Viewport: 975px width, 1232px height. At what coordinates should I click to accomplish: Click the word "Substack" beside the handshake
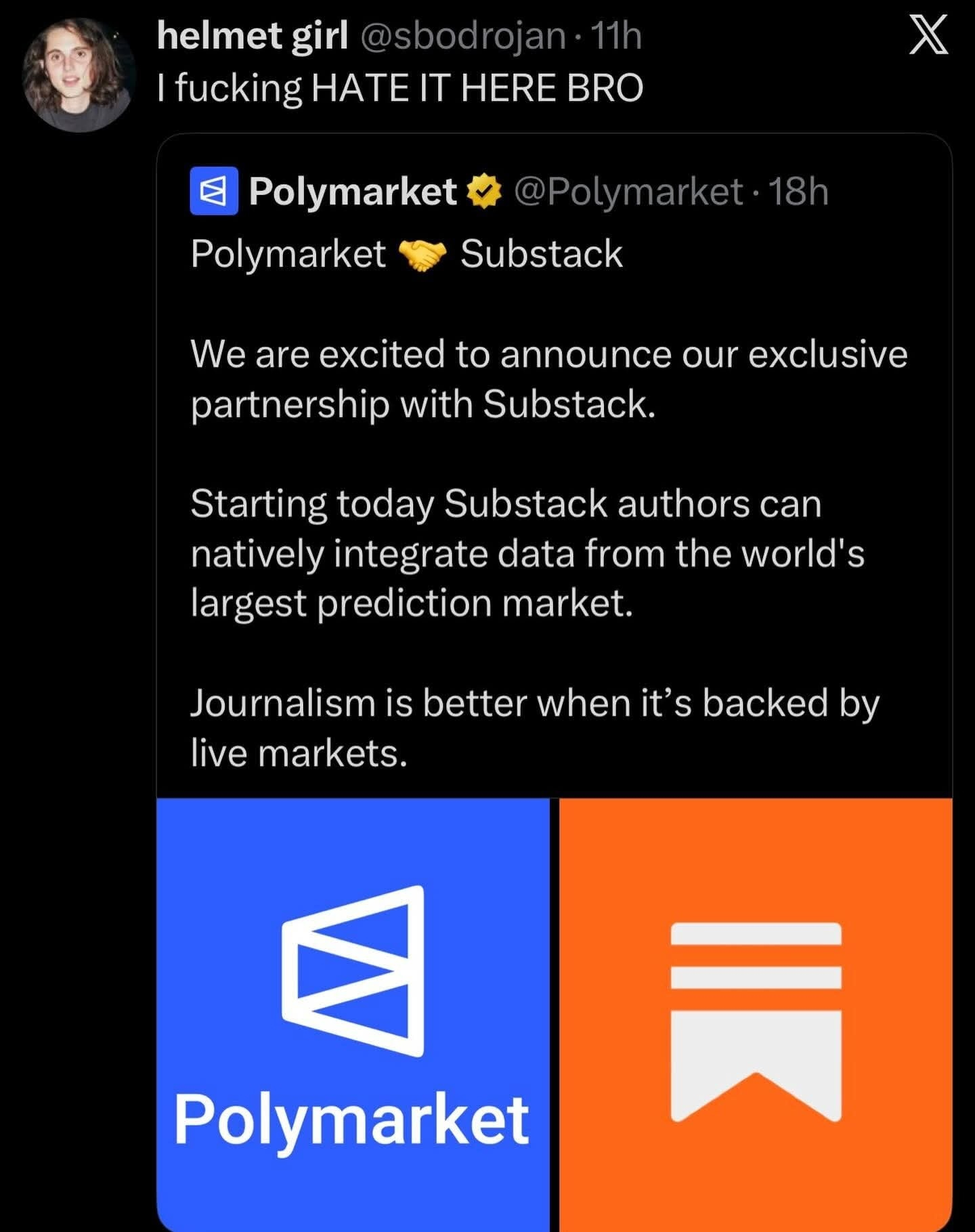(x=541, y=255)
